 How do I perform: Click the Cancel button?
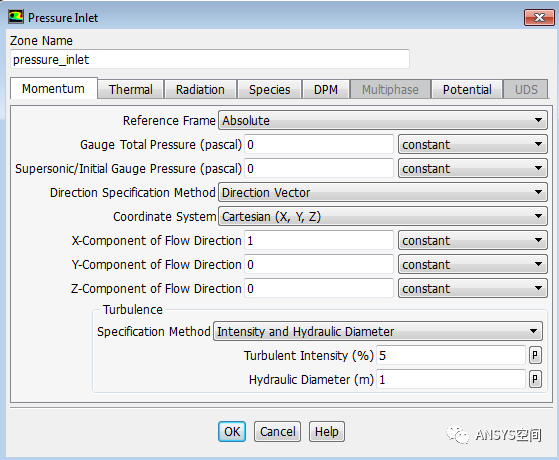coord(277,431)
